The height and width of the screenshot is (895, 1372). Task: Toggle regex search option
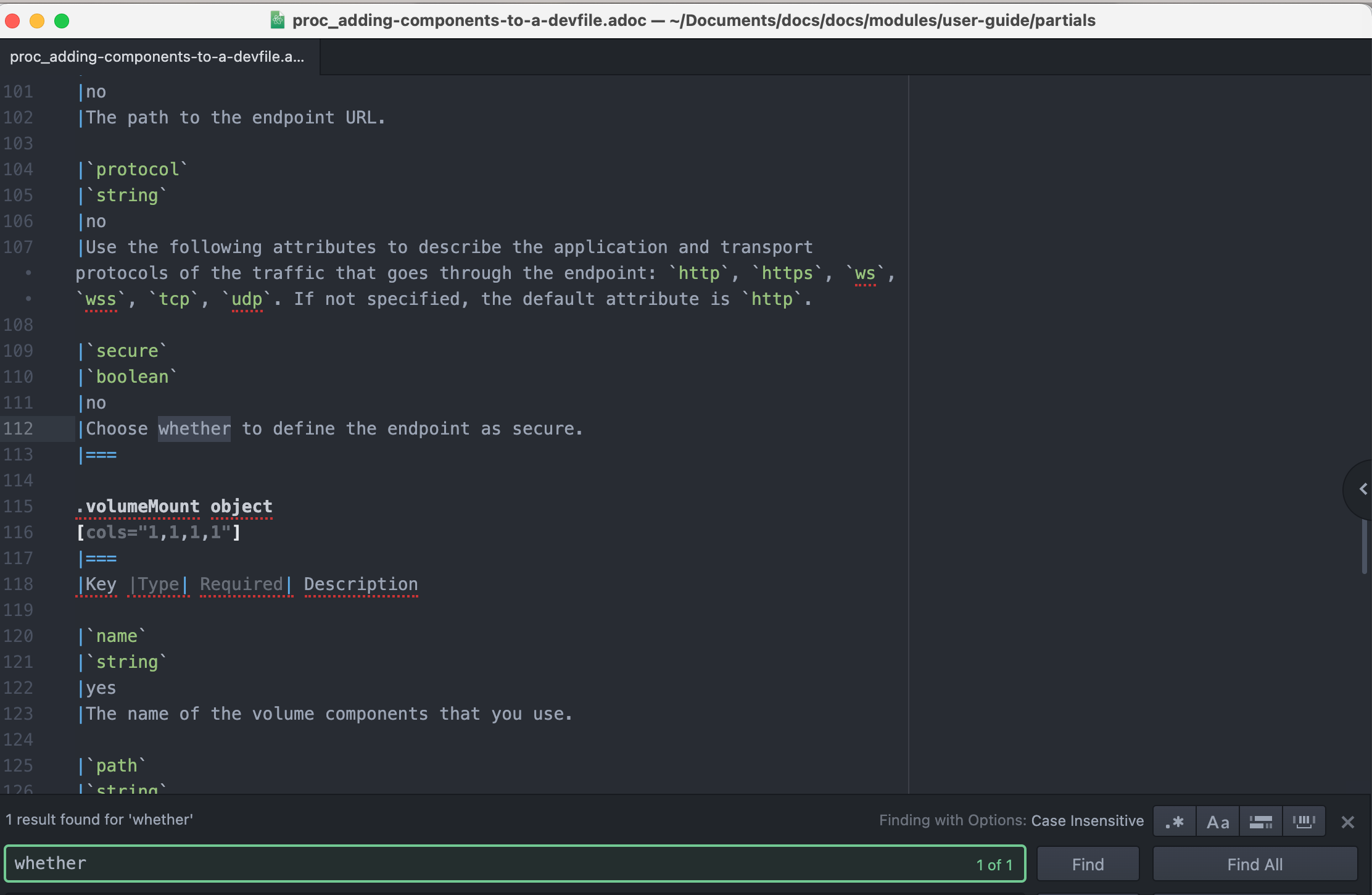click(1175, 822)
